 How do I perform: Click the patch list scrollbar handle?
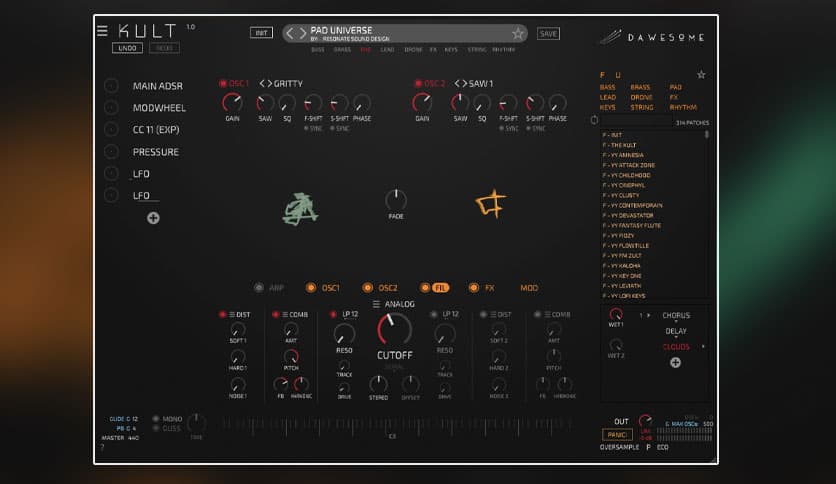pyautogui.click(x=706, y=134)
